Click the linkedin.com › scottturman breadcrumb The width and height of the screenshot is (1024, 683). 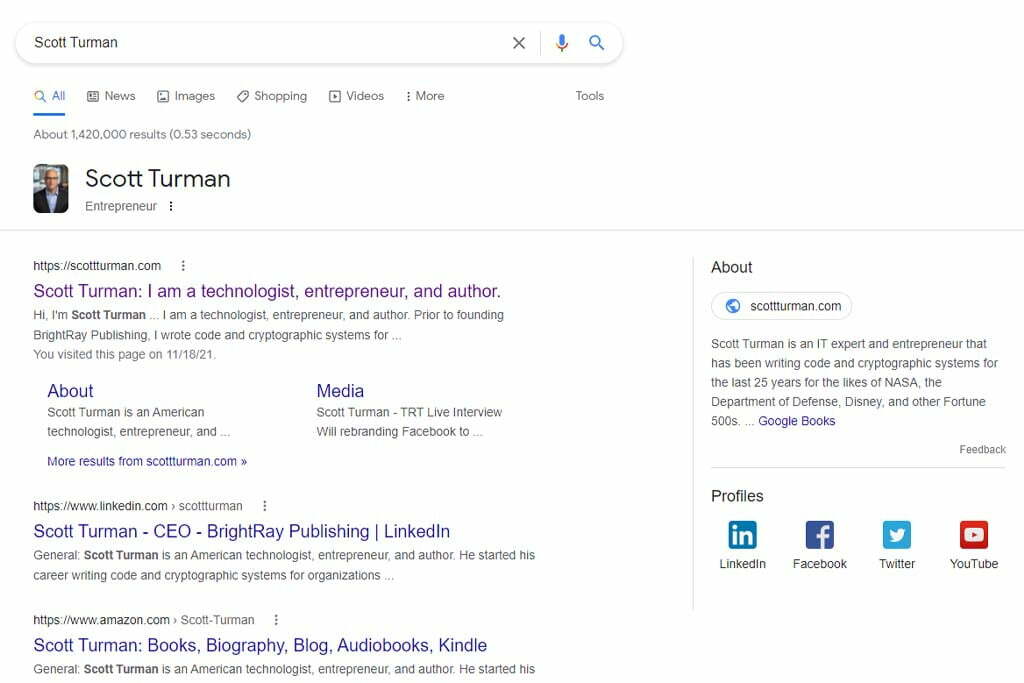pos(138,506)
